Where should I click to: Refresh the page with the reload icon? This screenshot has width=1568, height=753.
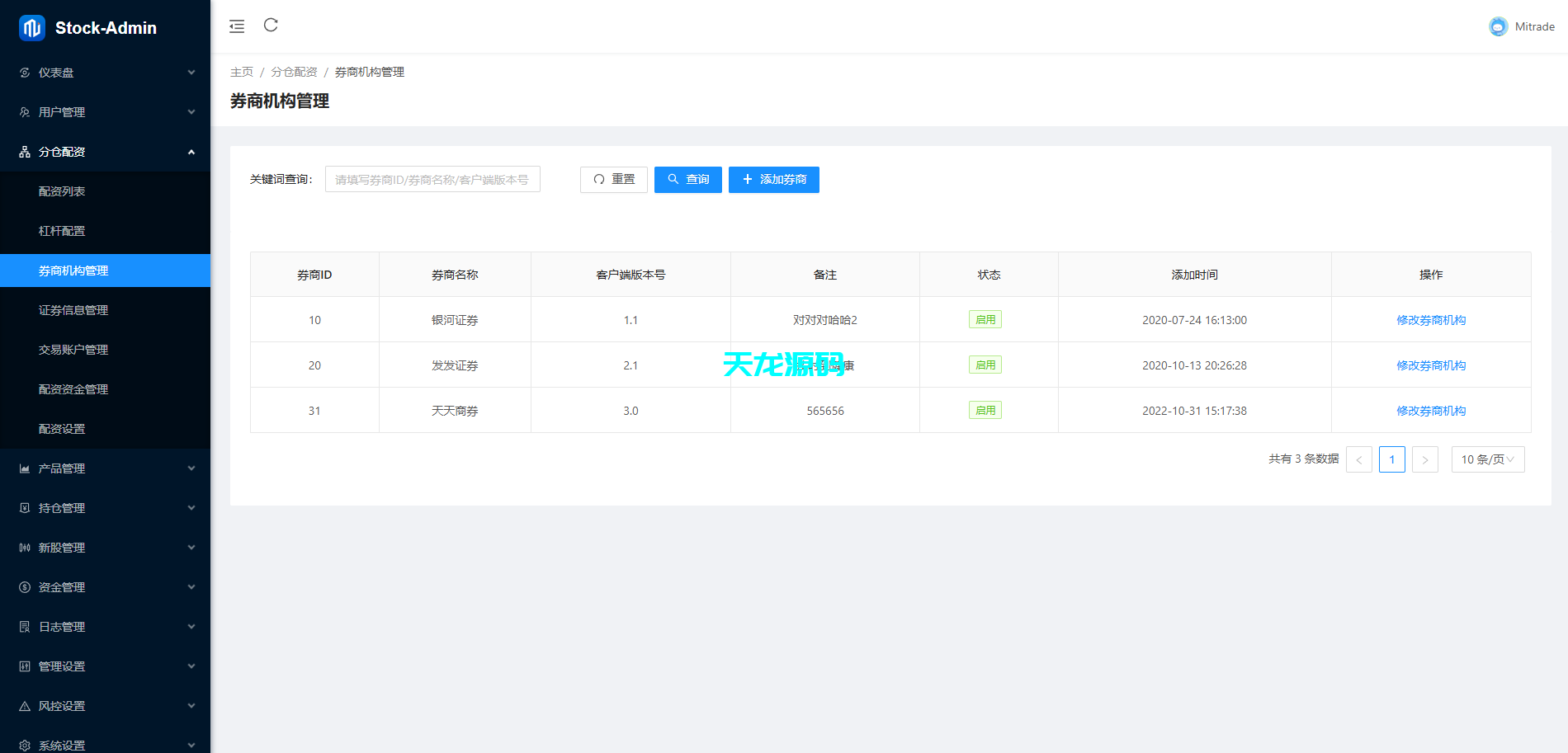(x=271, y=26)
